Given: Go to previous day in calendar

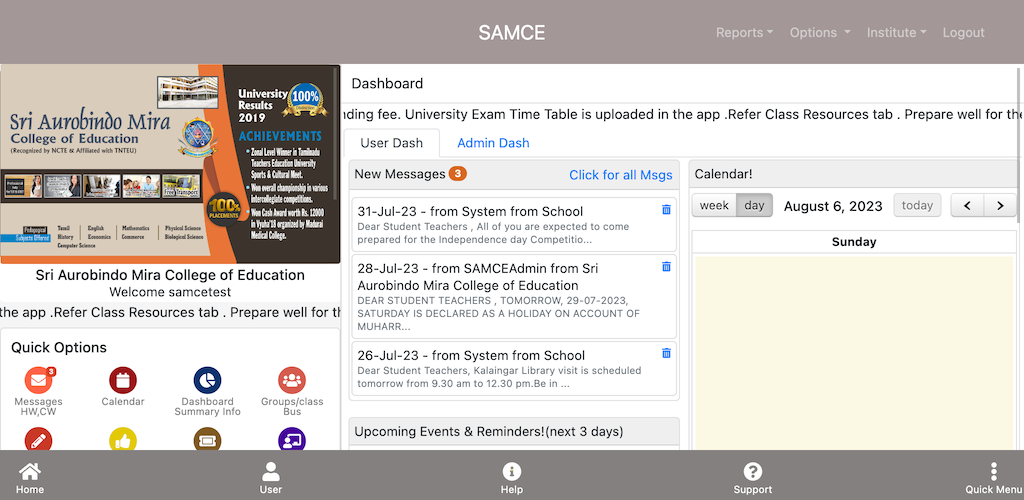Looking at the screenshot, I should 967,206.
